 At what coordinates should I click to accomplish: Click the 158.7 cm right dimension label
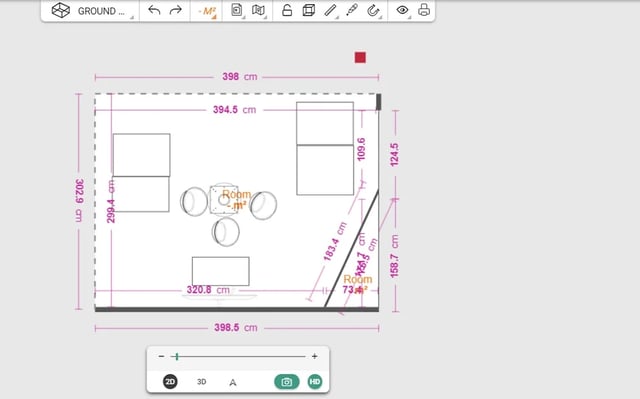tap(394, 257)
